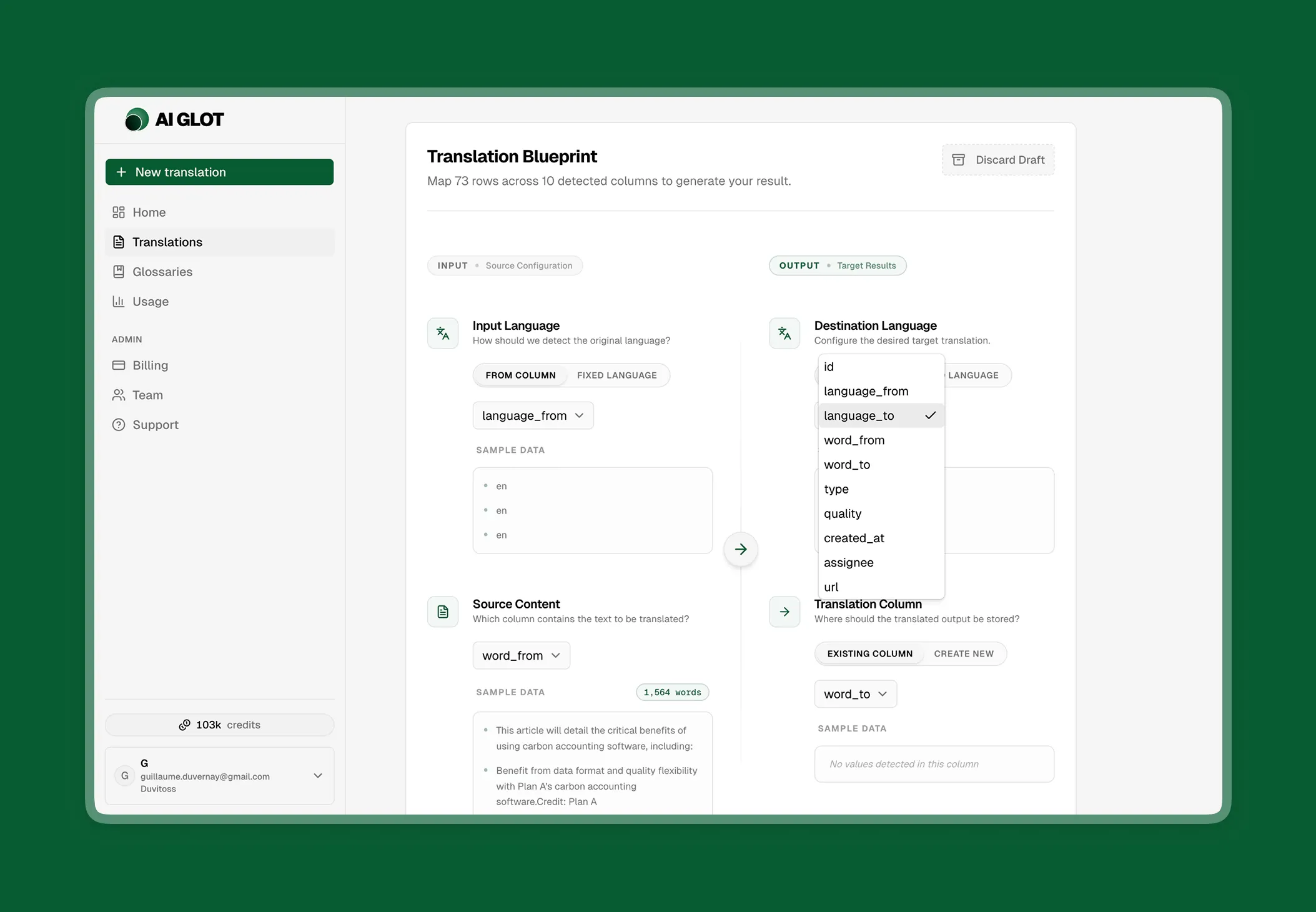Select FROM COLUMN for input language detection
1316x912 pixels.
(x=520, y=375)
